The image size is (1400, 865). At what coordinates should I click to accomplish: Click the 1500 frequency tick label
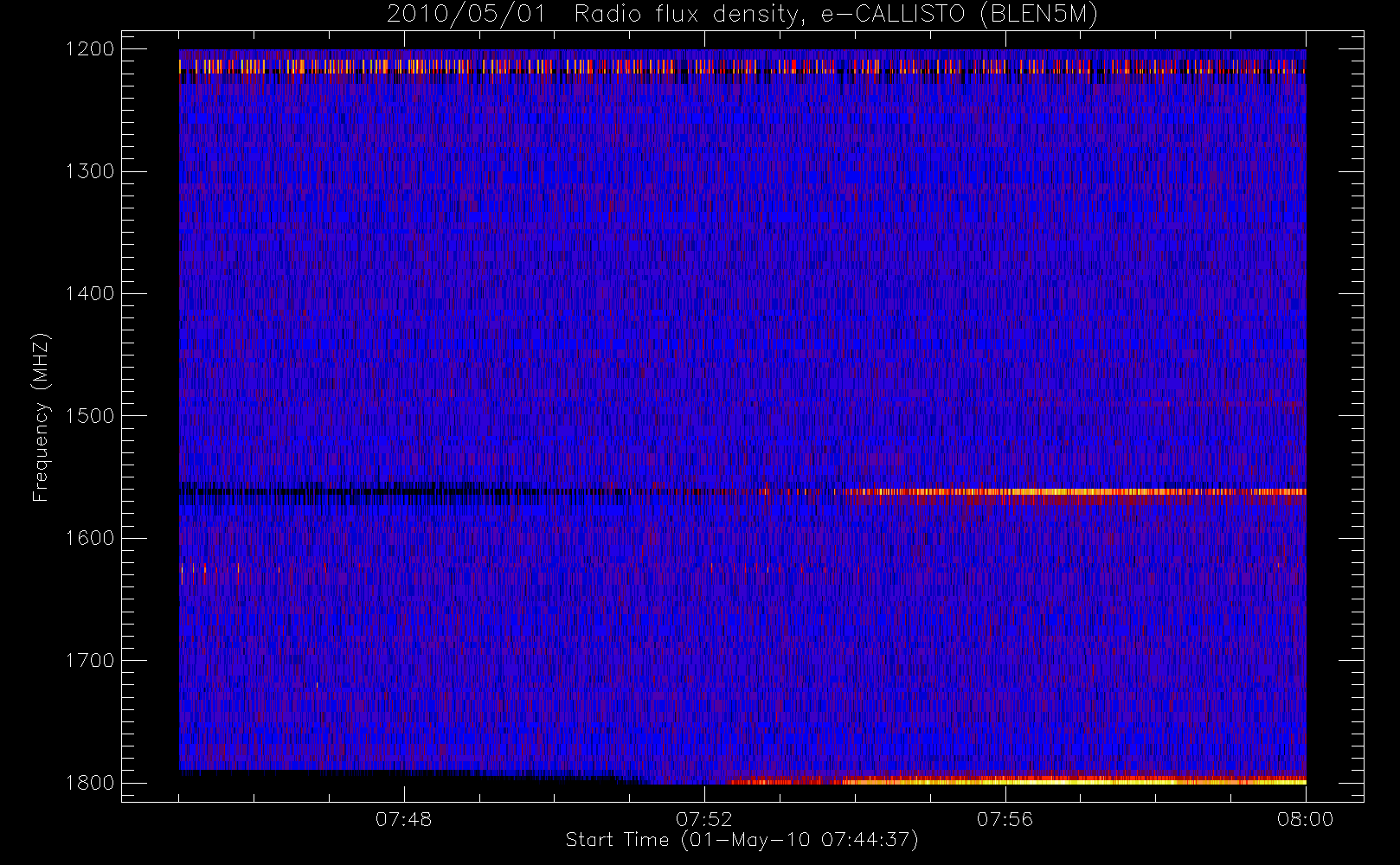click(90, 416)
